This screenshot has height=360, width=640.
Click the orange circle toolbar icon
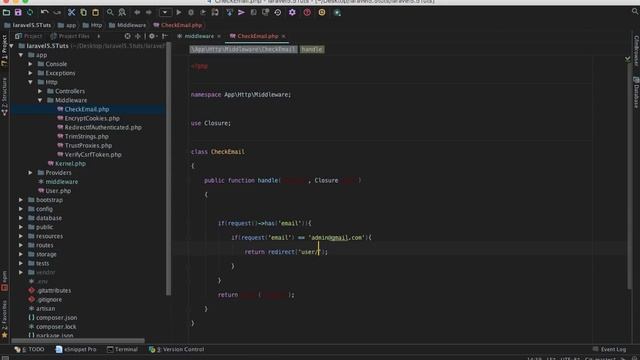tap(322, 13)
